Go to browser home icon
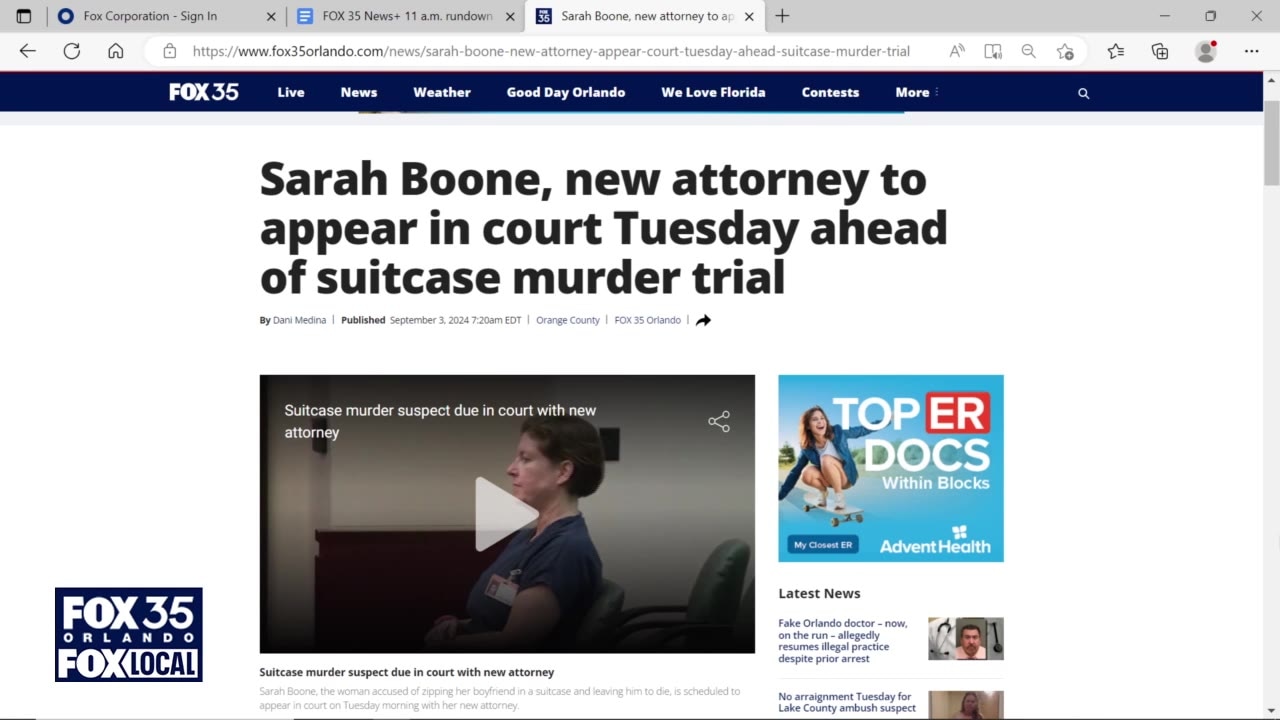 116,51
